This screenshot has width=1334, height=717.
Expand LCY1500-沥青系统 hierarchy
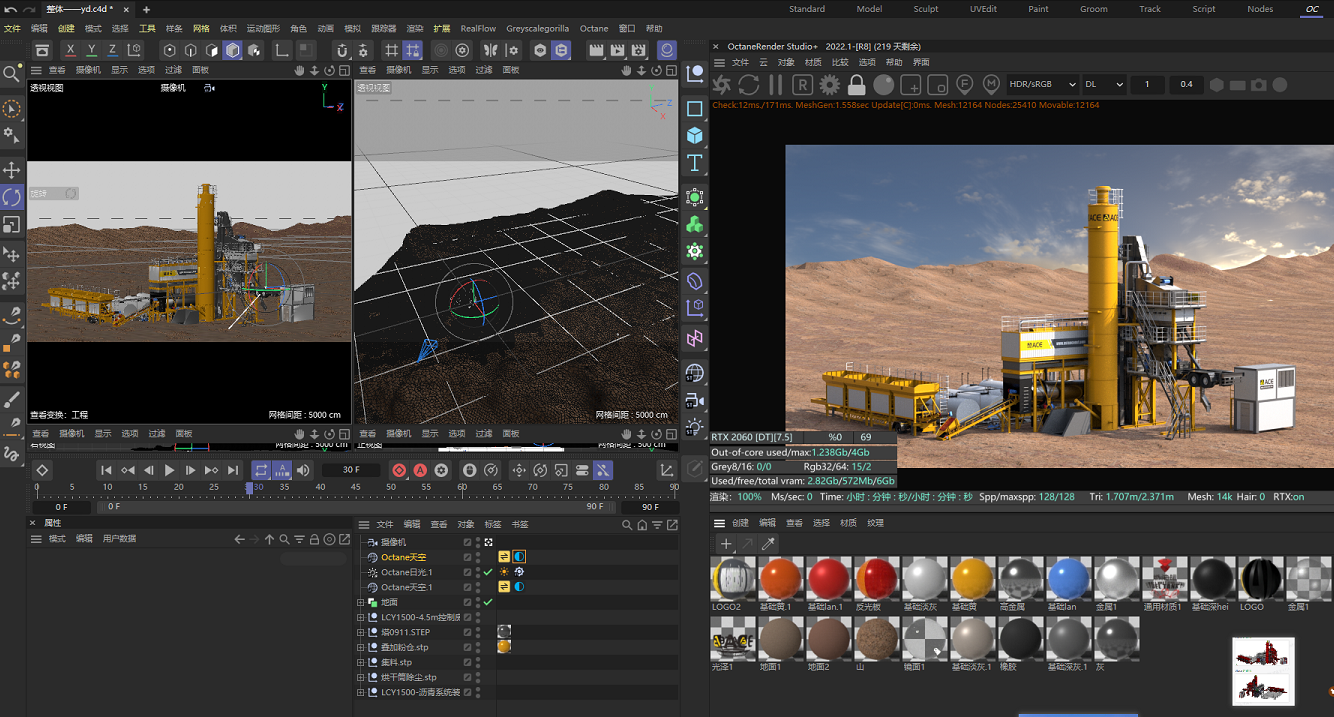click(360, 693)
